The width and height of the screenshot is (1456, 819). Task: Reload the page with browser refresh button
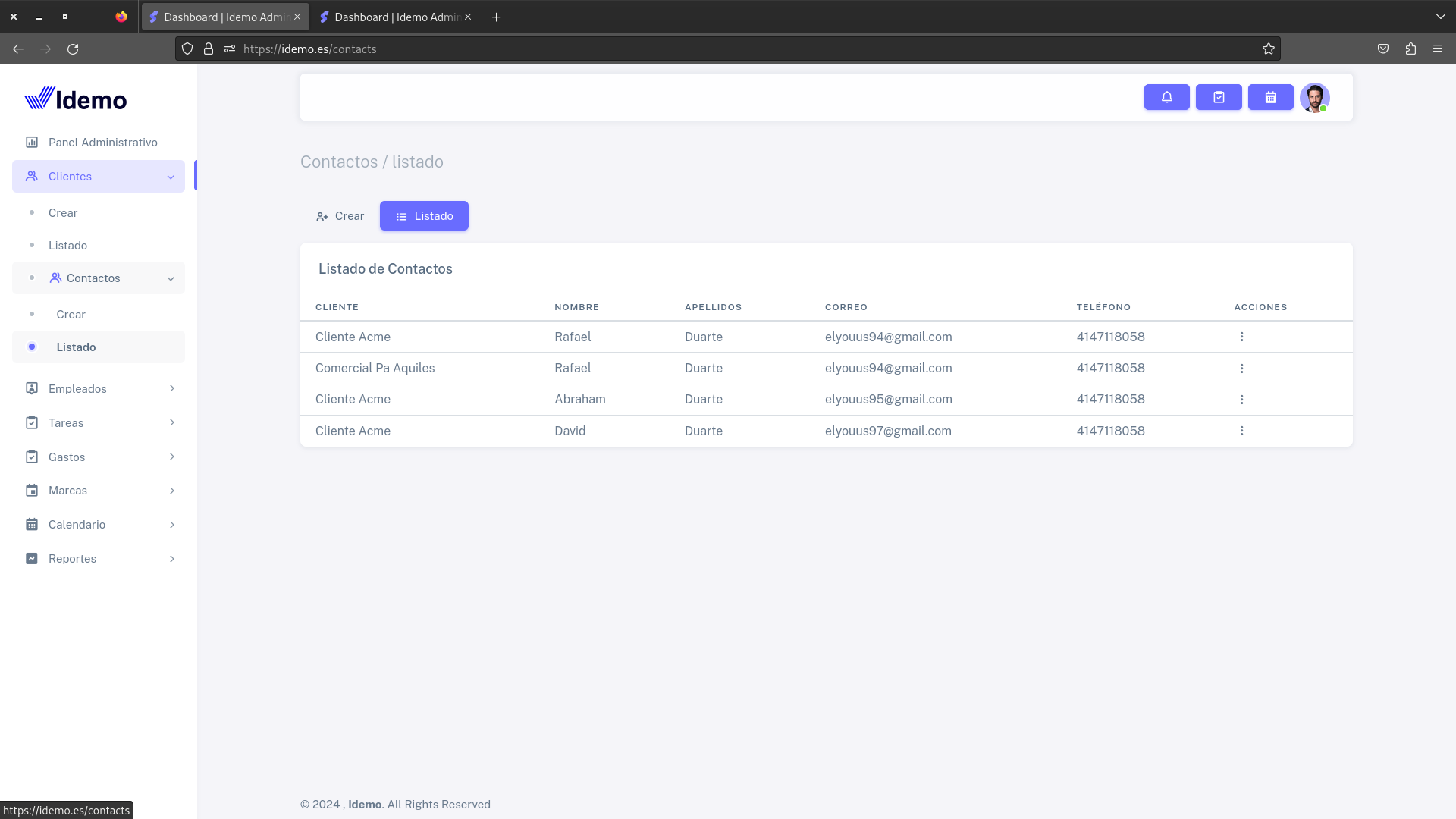pos(73,49)
